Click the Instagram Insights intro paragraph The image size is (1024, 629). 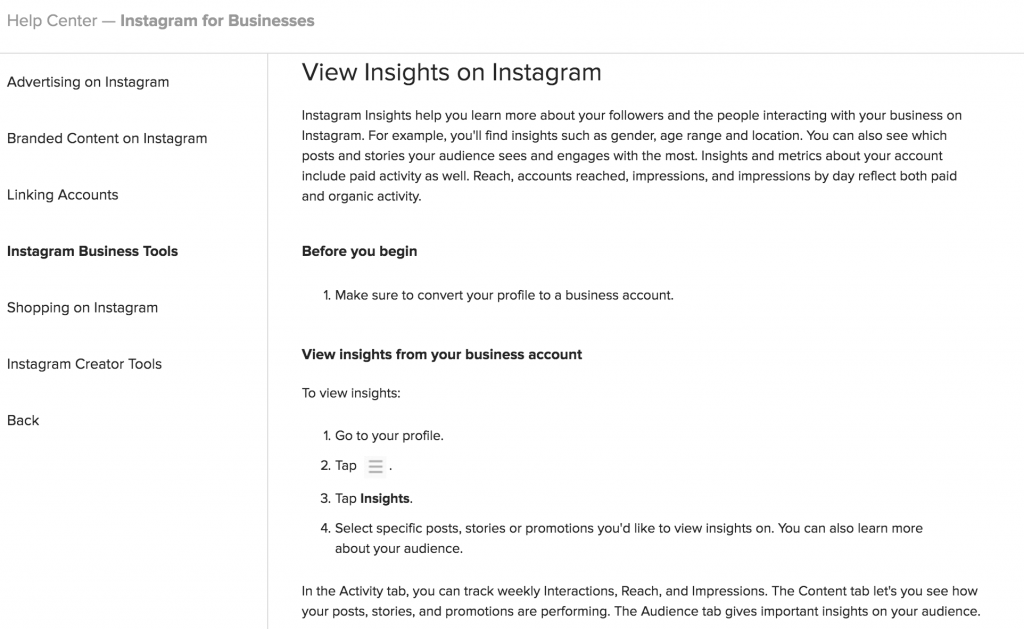(x=632, y=155)
